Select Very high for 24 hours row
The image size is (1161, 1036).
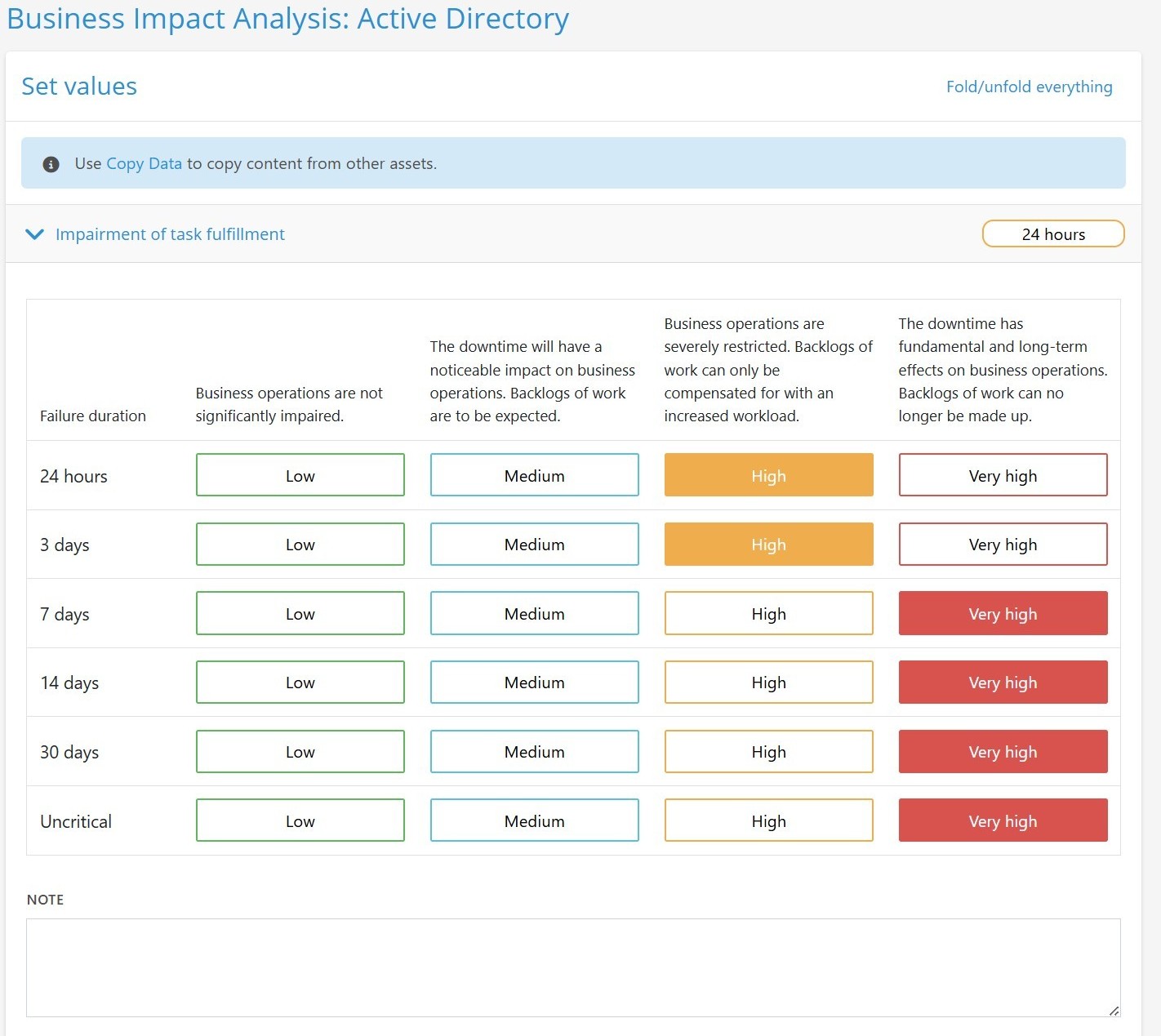coord(1003,475)
